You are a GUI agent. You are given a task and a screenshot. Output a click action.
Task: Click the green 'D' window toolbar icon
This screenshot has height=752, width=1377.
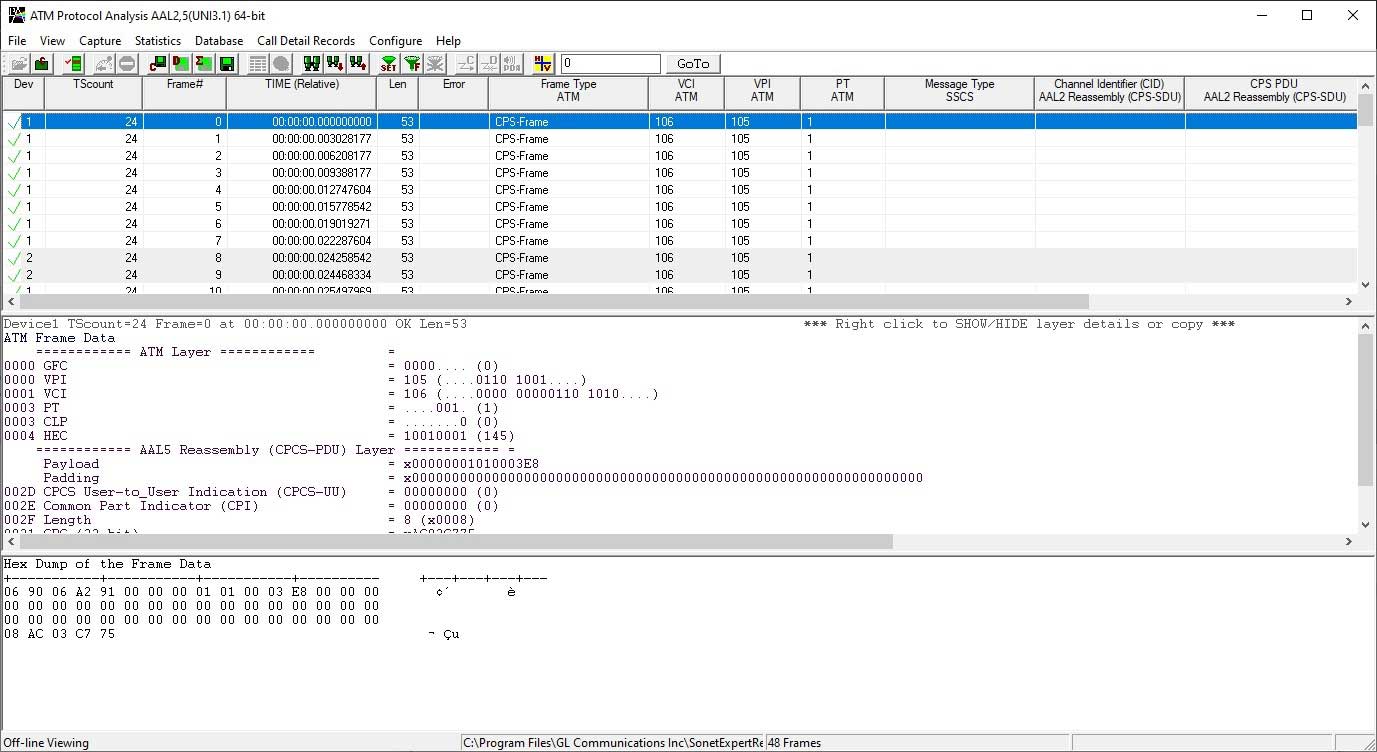click(x=181, y=64)
